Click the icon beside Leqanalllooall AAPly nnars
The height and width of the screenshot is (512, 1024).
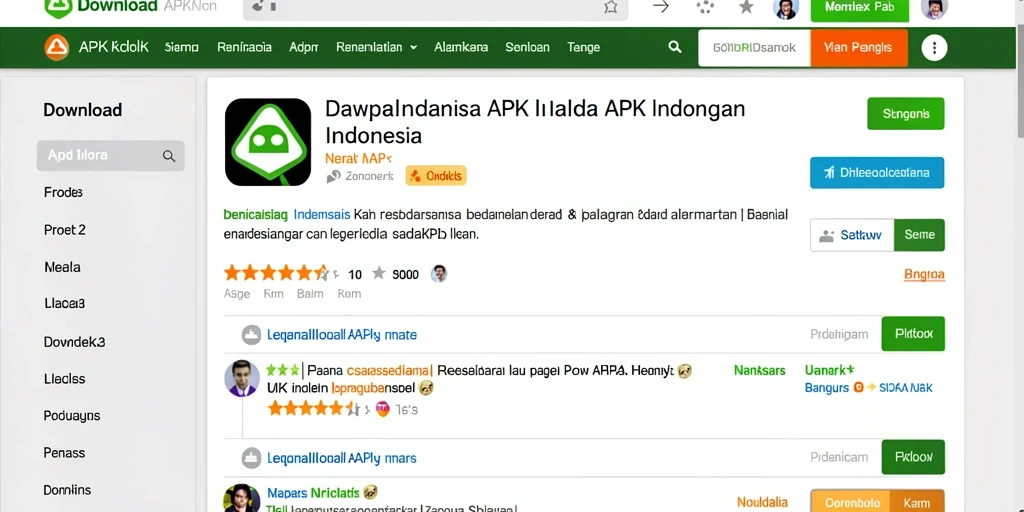pos(251,458)
